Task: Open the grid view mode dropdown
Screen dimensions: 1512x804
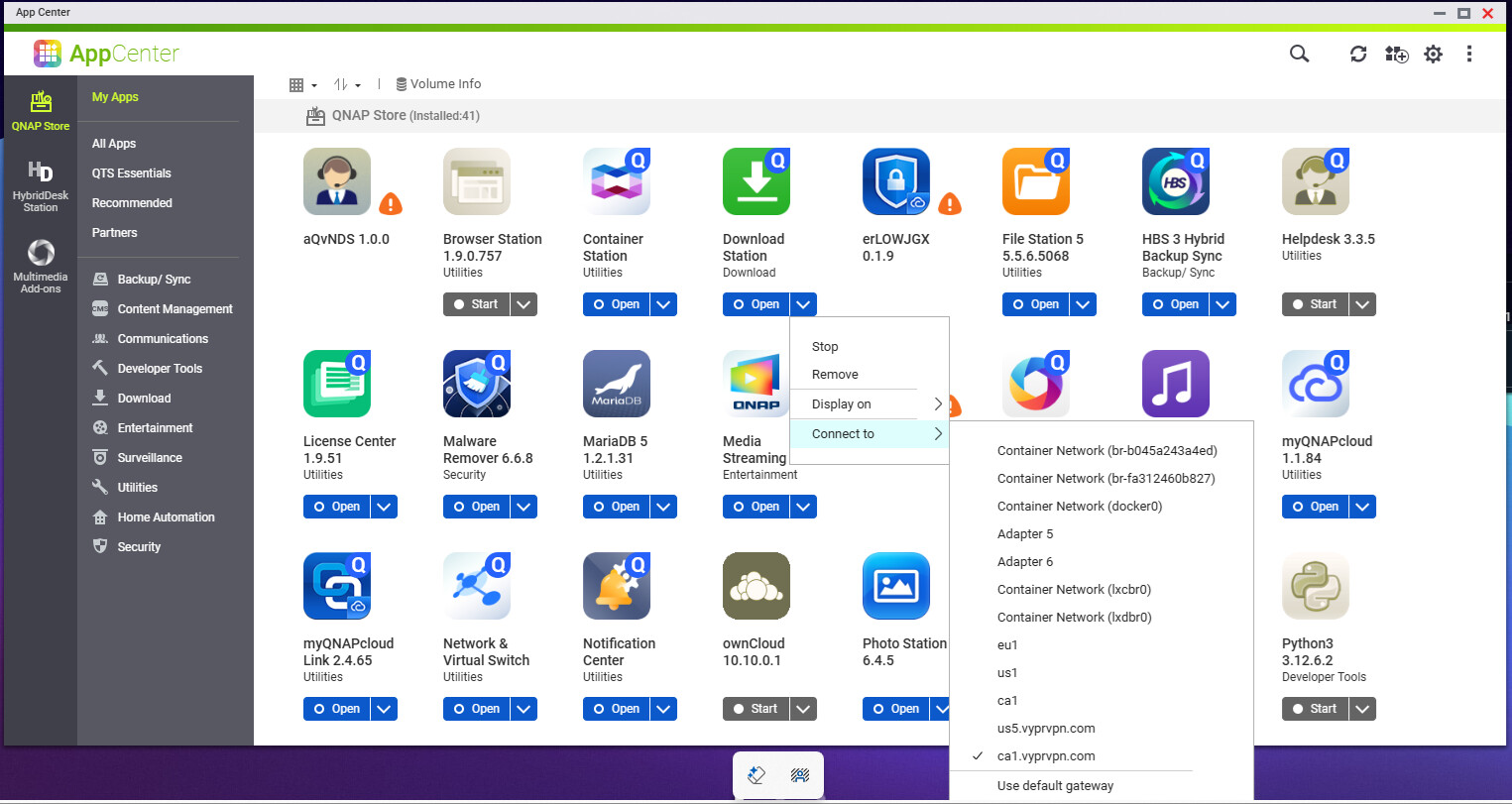Action: click(302, 85)
